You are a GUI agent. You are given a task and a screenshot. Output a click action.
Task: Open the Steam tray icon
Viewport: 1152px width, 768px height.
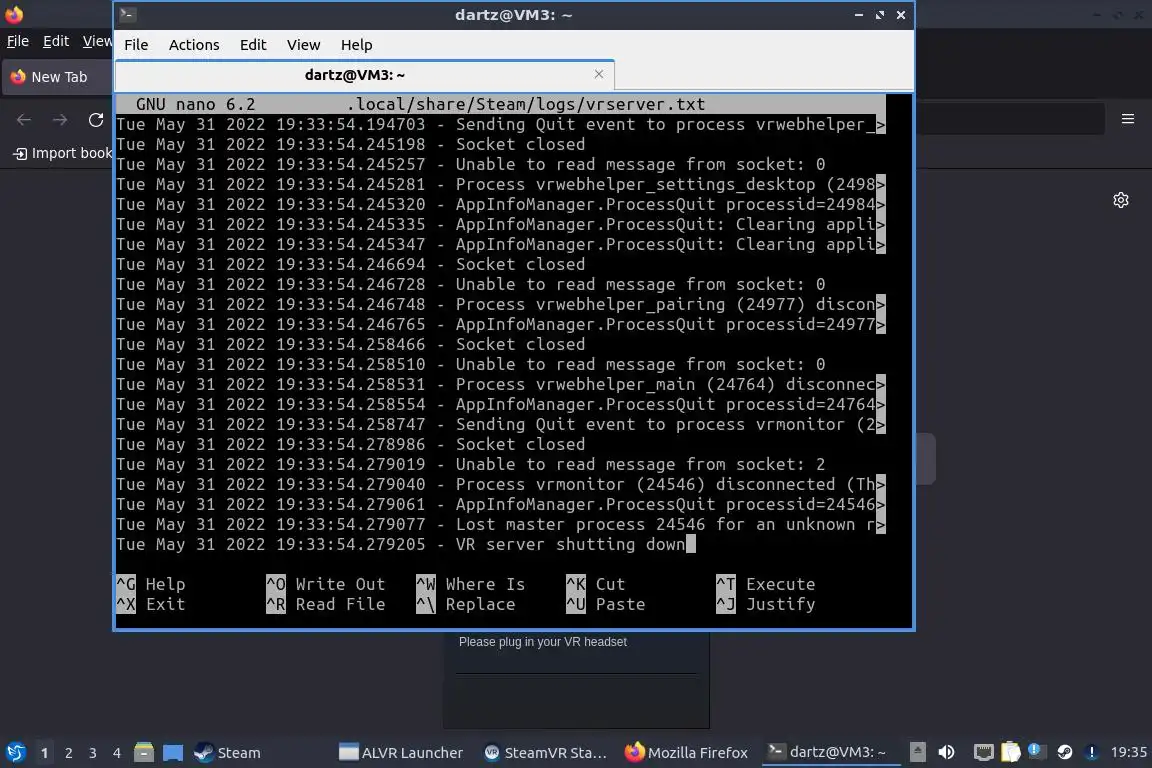(x=1064, y=752)
